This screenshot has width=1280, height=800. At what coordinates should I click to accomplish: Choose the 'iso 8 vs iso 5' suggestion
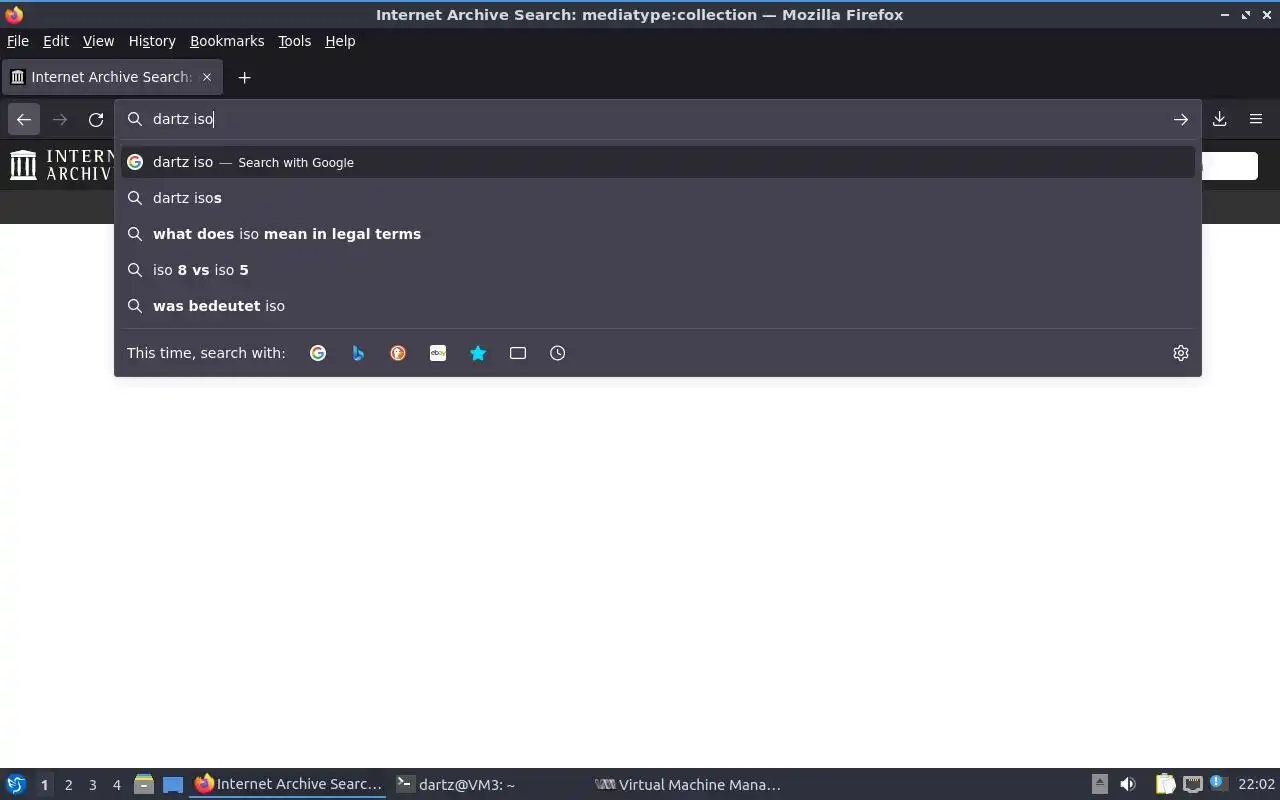(x=658, y=270)
